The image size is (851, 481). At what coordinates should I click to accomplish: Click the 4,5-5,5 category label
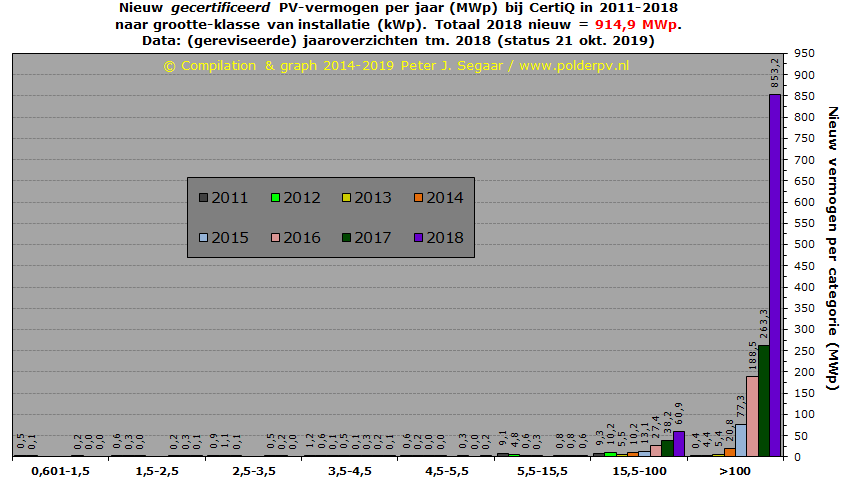[446, 471]
